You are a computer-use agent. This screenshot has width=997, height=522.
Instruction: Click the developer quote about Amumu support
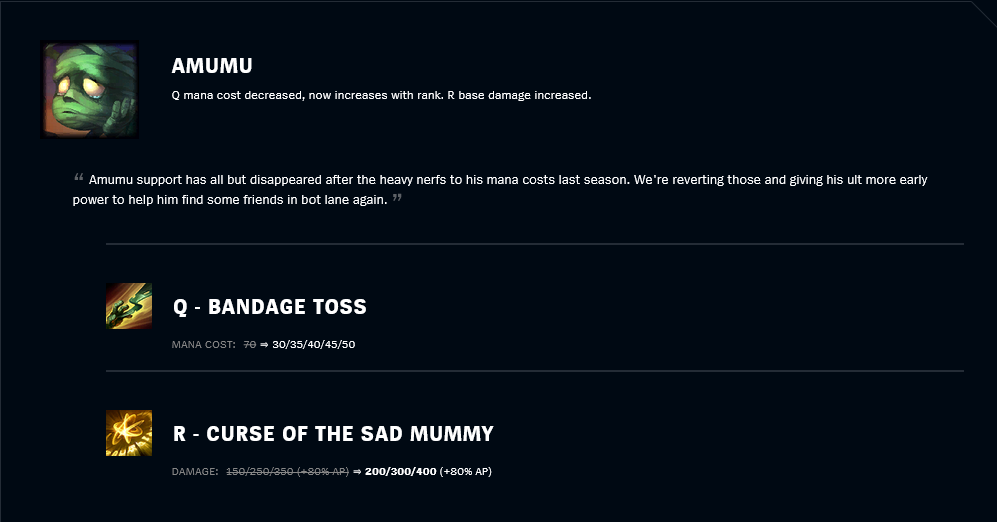pos(500,189)
